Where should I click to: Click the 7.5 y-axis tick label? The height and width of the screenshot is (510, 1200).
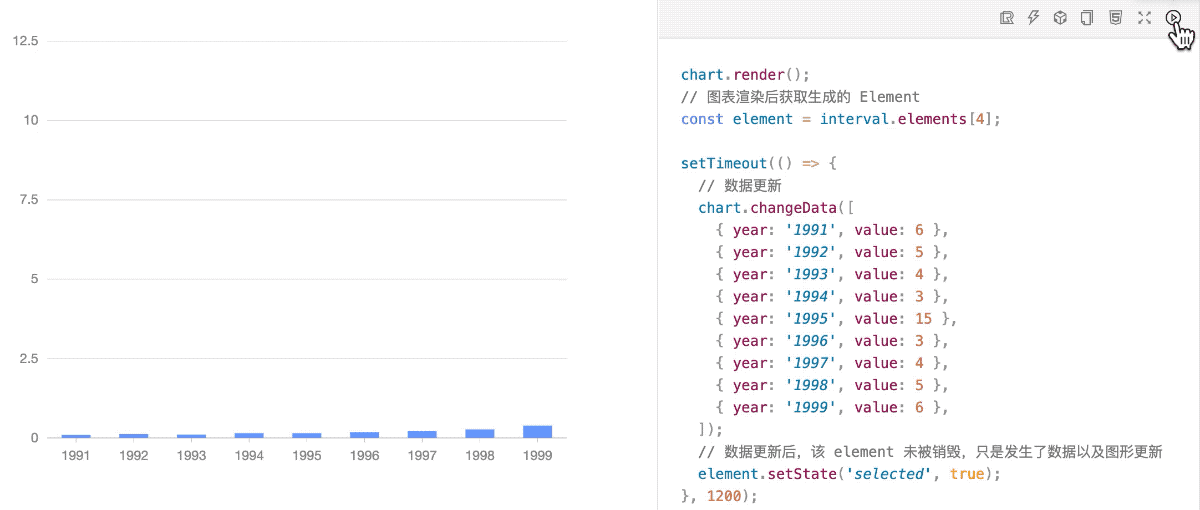click(x=29, y=199)
